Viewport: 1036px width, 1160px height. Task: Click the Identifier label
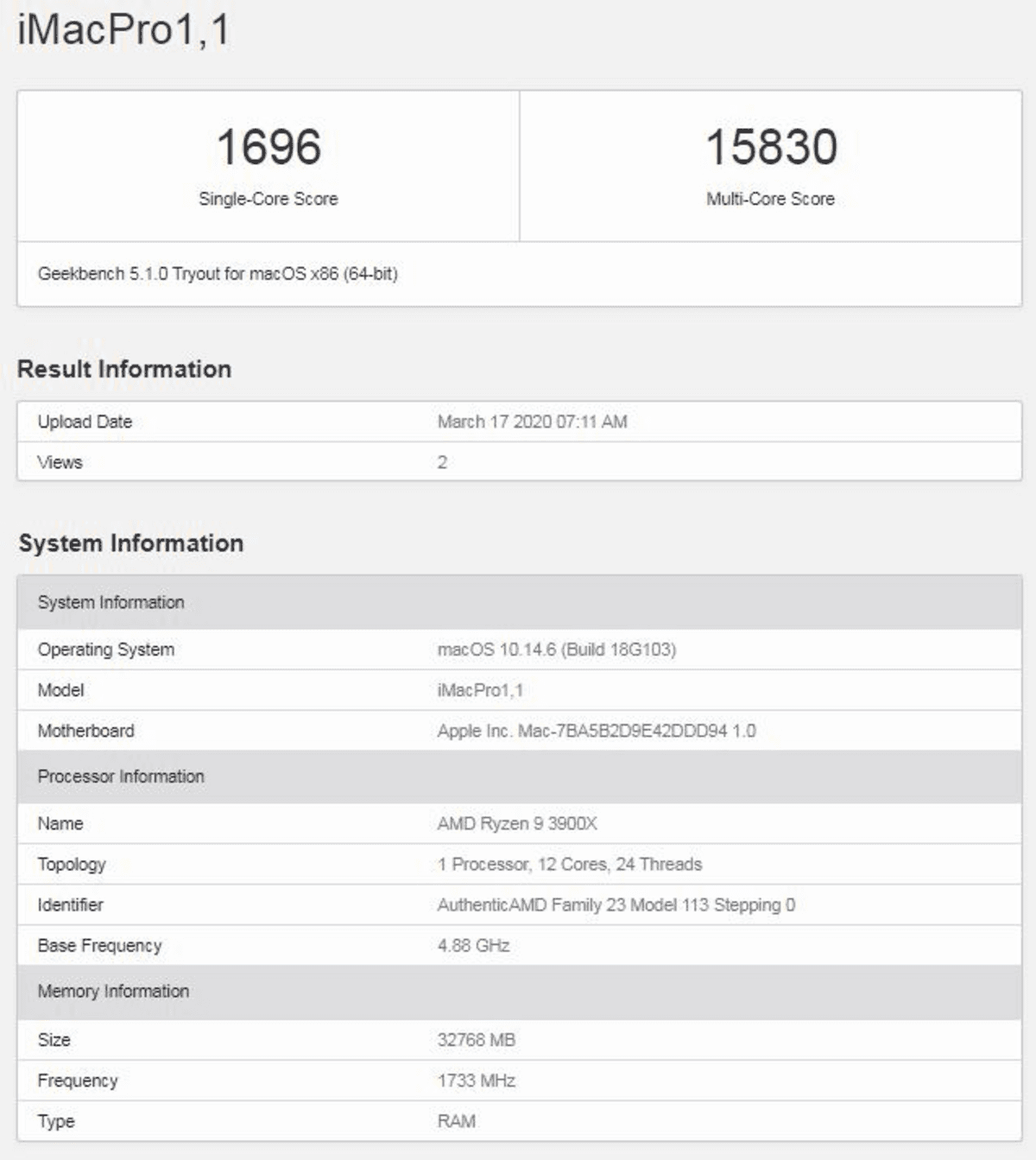click(x=71, y=905)
